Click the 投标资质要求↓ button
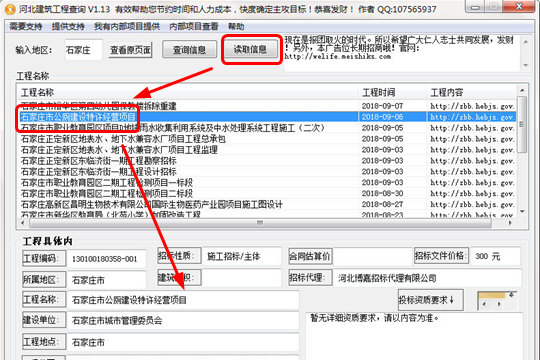This screenshot has width=540, height=360. [430, 300]
